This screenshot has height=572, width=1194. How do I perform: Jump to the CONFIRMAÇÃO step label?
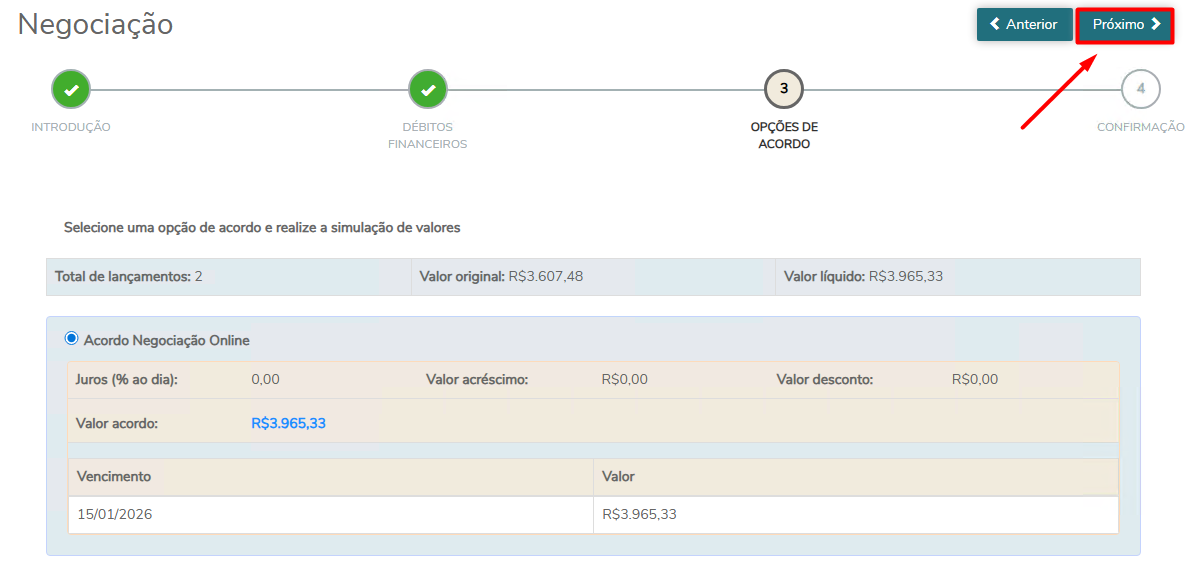coord(1140,127)
